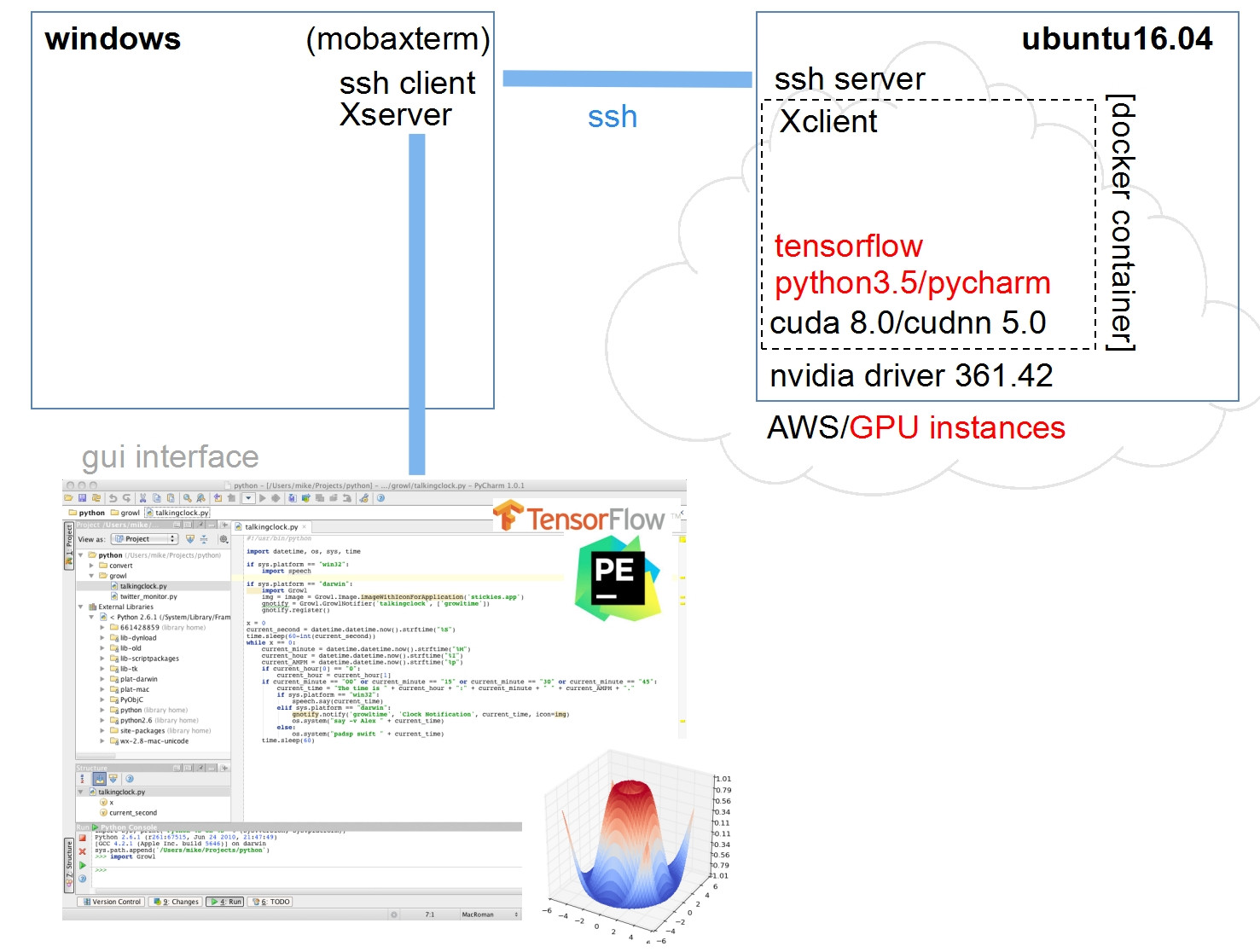This screenshot has height=952, width=1260.
Task: Click the red Stop square in console
Action: [x=83, y=838]
